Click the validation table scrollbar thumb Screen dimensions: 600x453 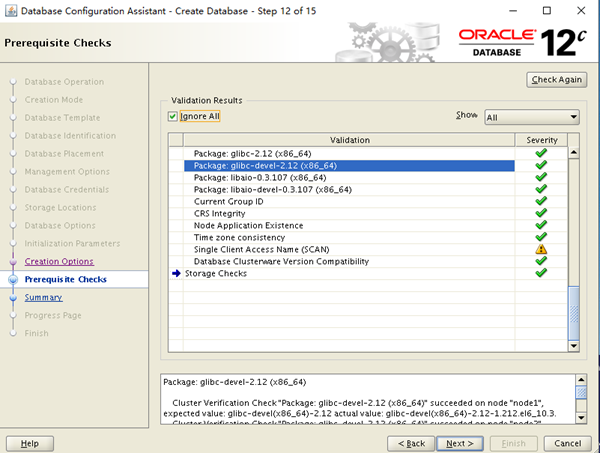[x=574, y=313]
